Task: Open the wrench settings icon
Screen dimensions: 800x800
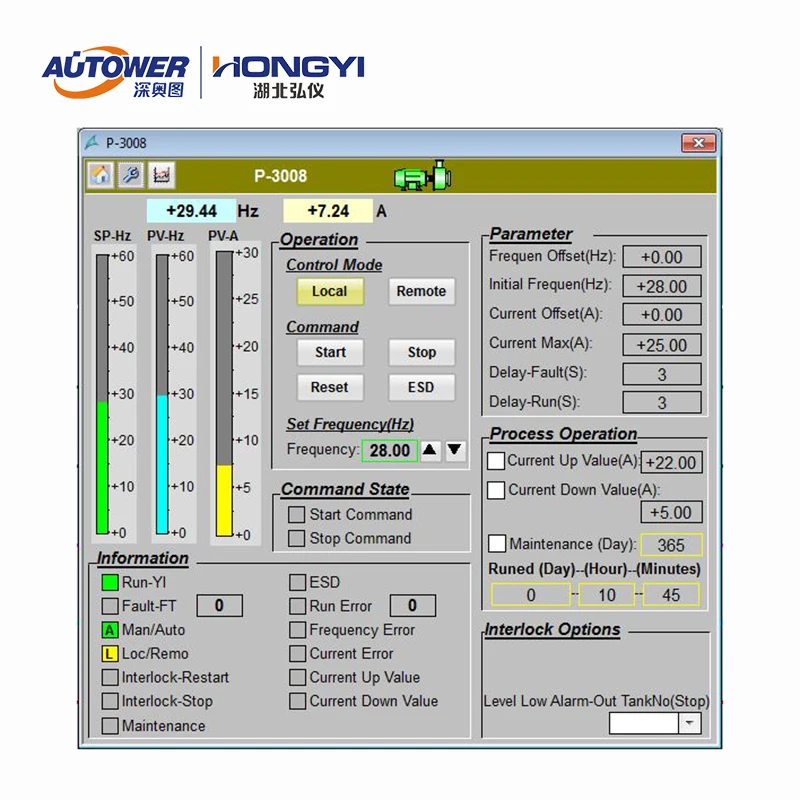Action: click(131, 175)
